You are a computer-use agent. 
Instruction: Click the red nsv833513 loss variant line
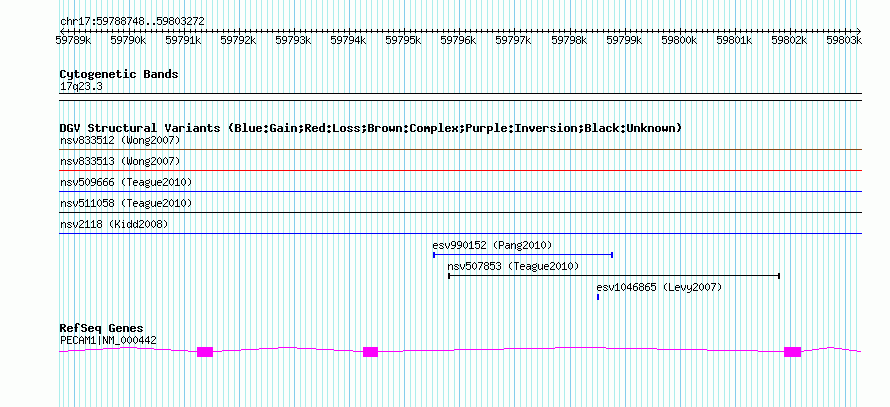point(460,170)
